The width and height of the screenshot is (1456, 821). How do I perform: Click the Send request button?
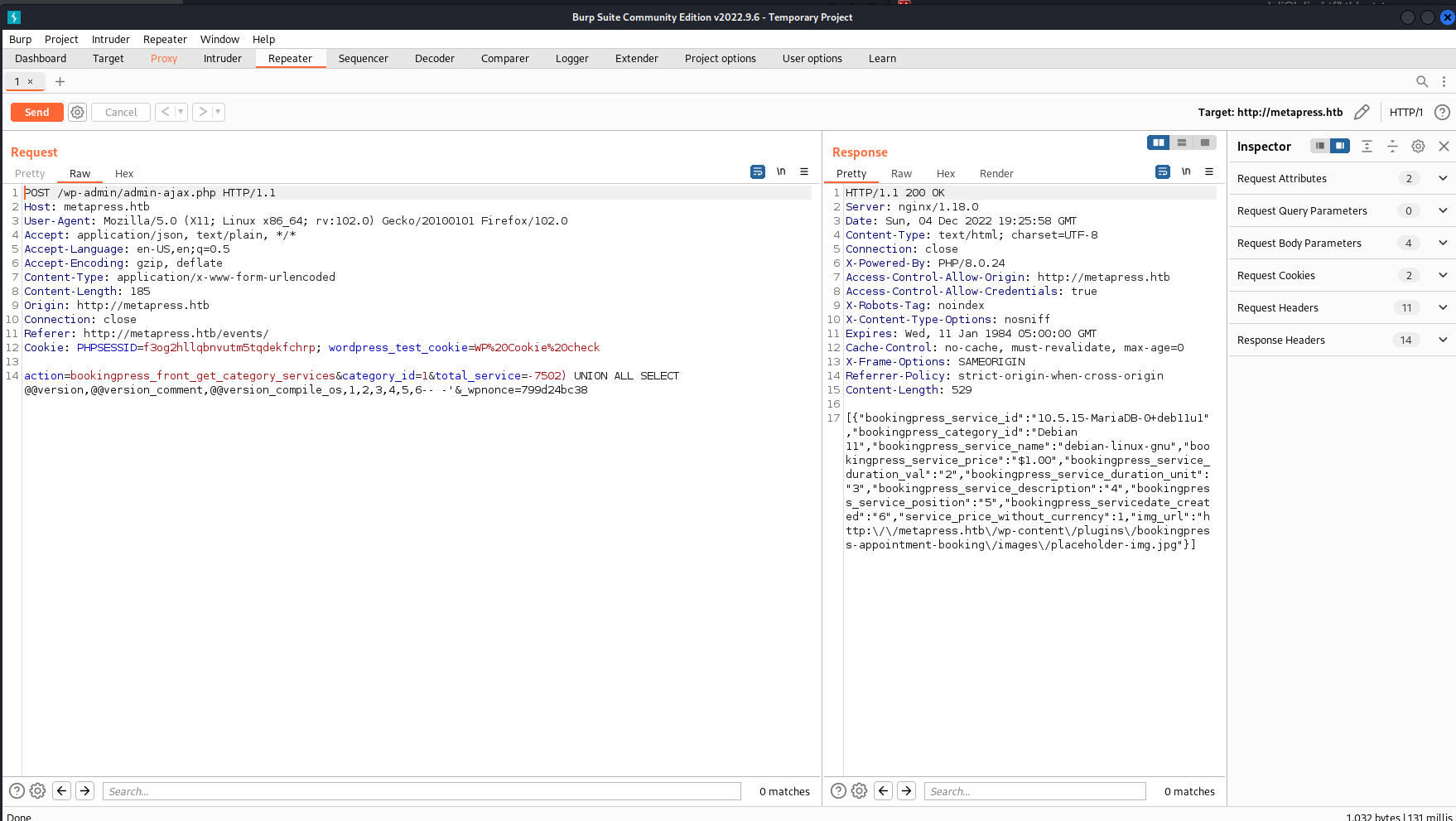click(36, 112)
